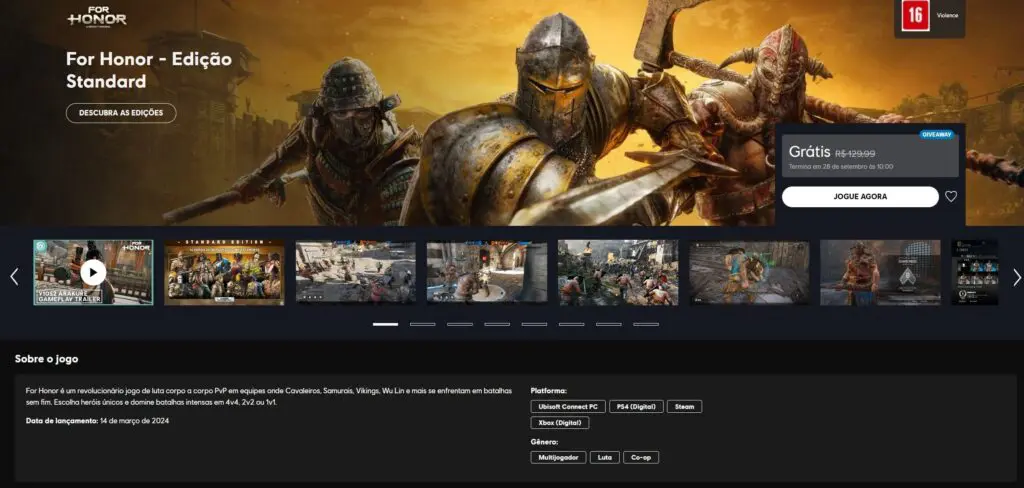
Task: Open the fourth carousel screenshot thumbnail
Action: pyautogui.click(x=487, y=272)
